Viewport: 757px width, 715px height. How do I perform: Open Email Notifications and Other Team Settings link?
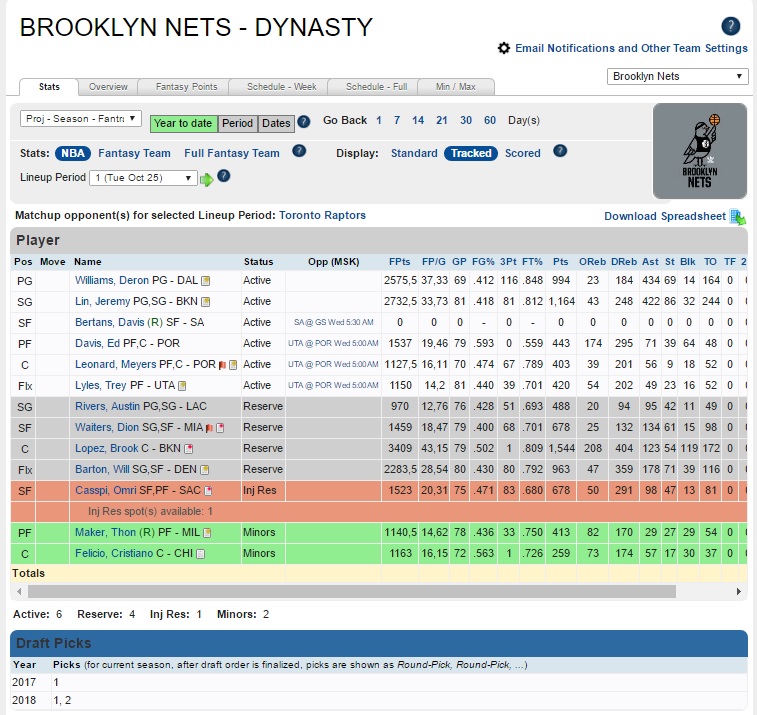pos(631,48)
